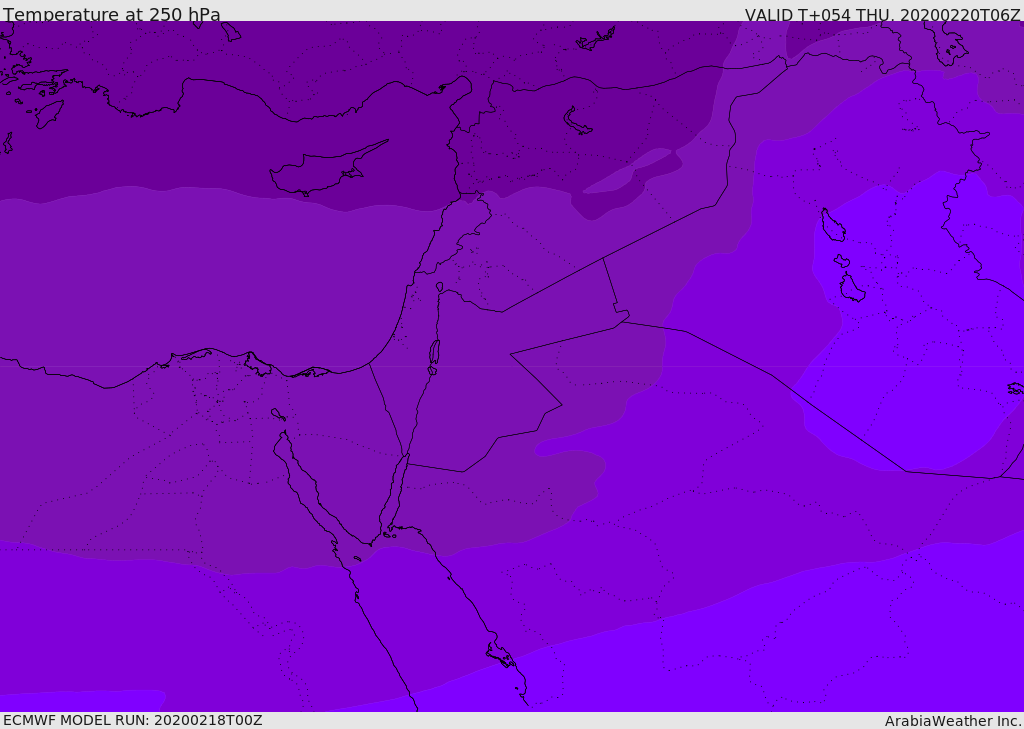Click the Dead Sea outline on the map
Viewport: 1024px width, 729px height.
click(434, 354)
